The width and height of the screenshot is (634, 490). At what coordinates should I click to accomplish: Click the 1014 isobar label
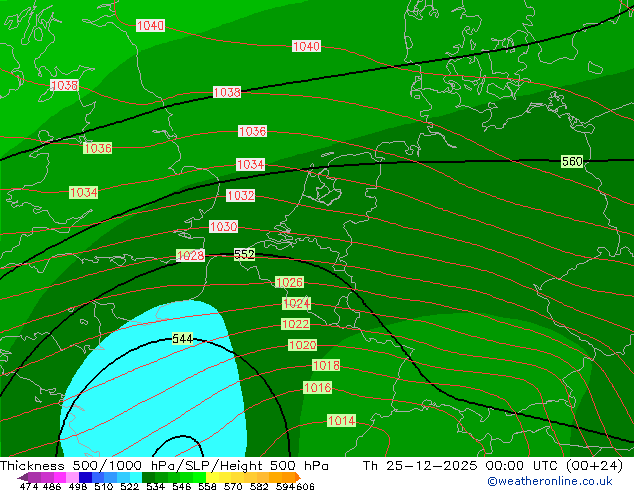342,421
